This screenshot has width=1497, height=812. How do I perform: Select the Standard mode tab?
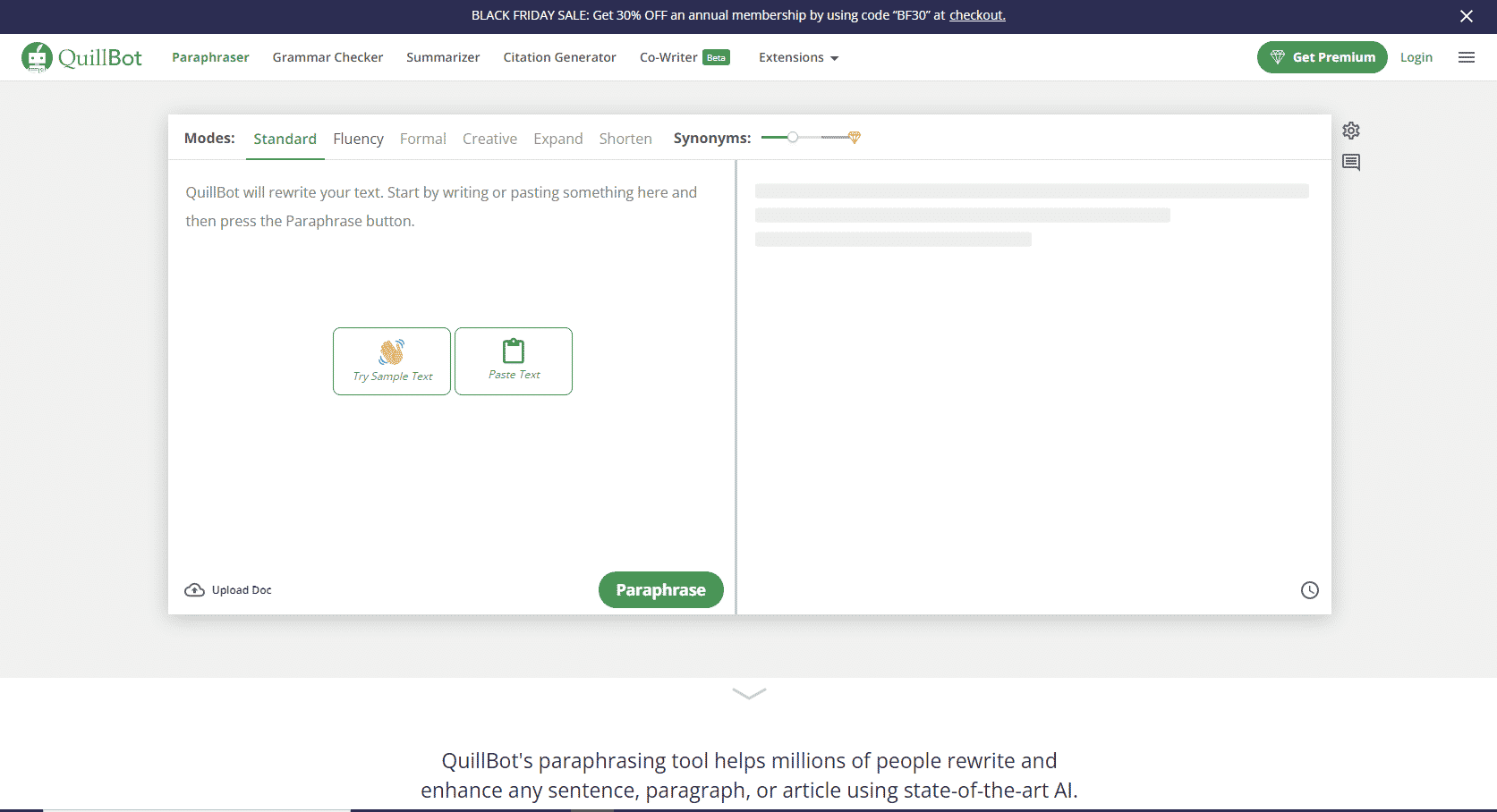(x=285, y=139)
